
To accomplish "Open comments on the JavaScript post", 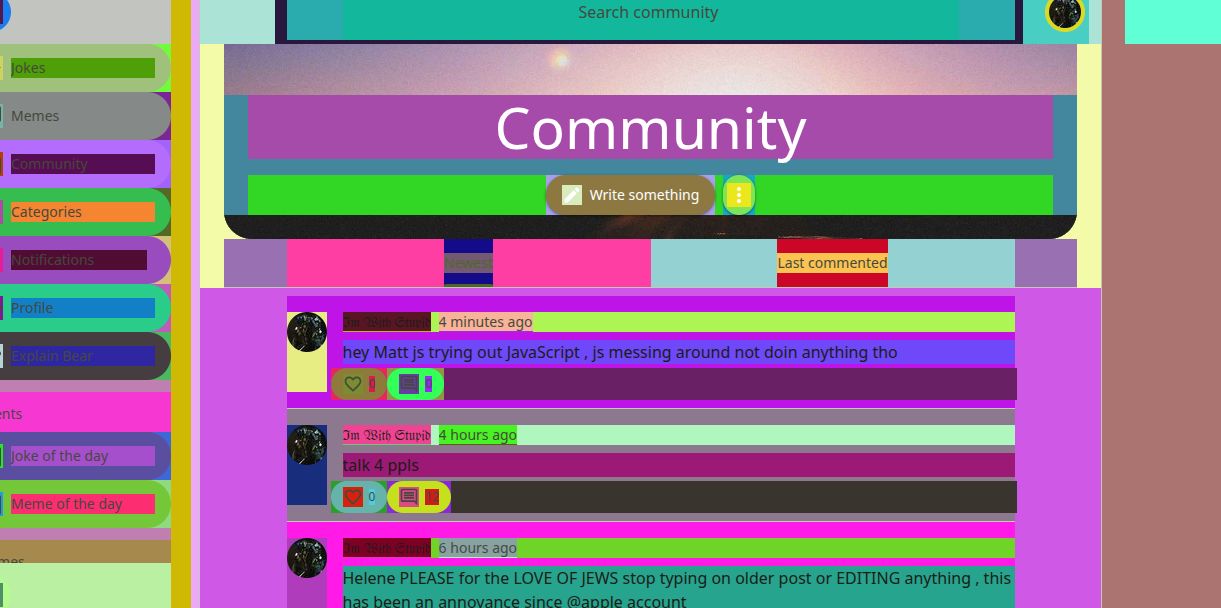I will 409,384.
